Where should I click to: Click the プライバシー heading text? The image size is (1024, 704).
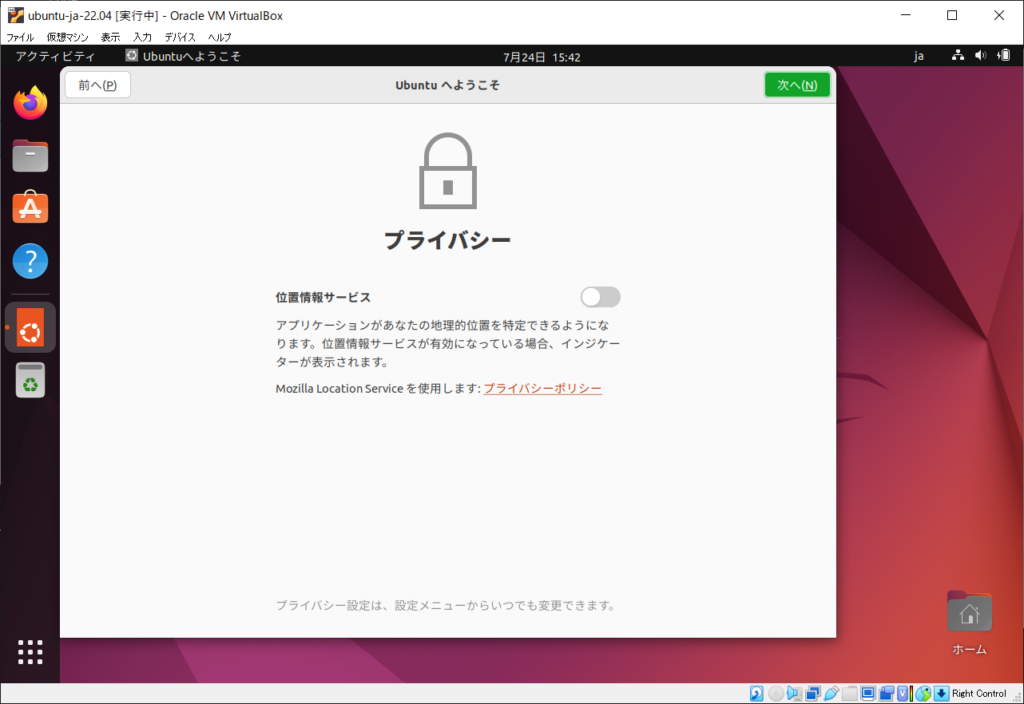click(x=447, y=240)
